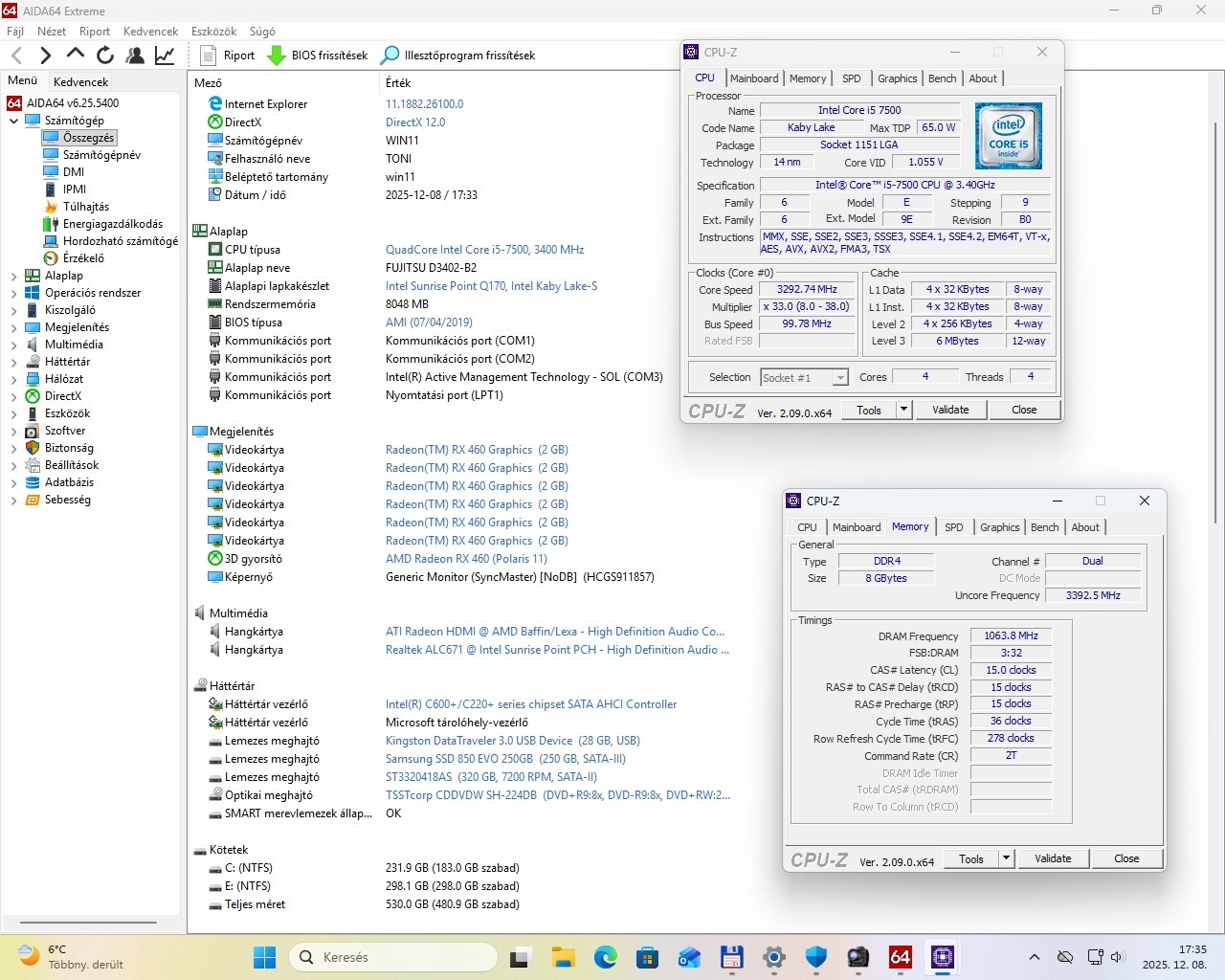Click the AIDA64 icon in the taskbar
This screenshot has width=1225, height=980.
click(x=900, y=957)
